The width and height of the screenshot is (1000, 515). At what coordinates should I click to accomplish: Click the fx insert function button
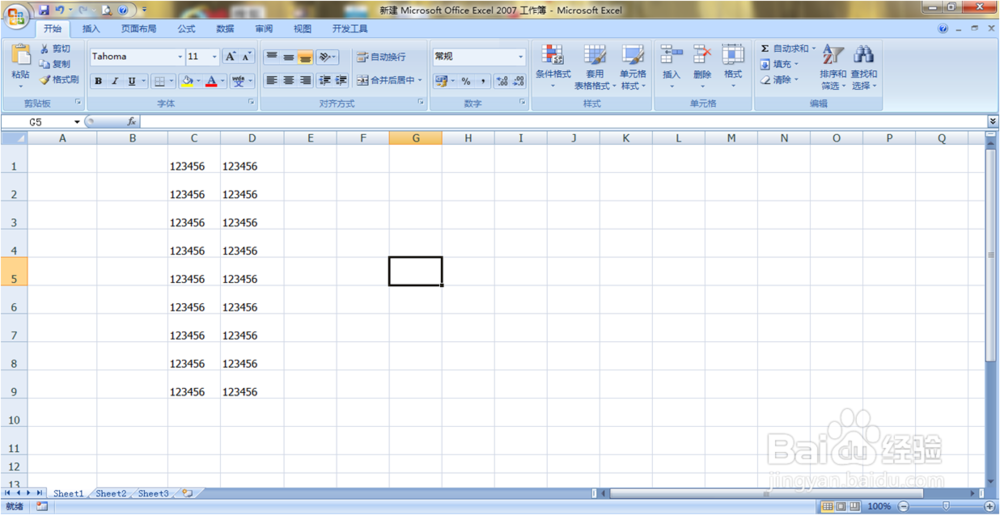132,121
